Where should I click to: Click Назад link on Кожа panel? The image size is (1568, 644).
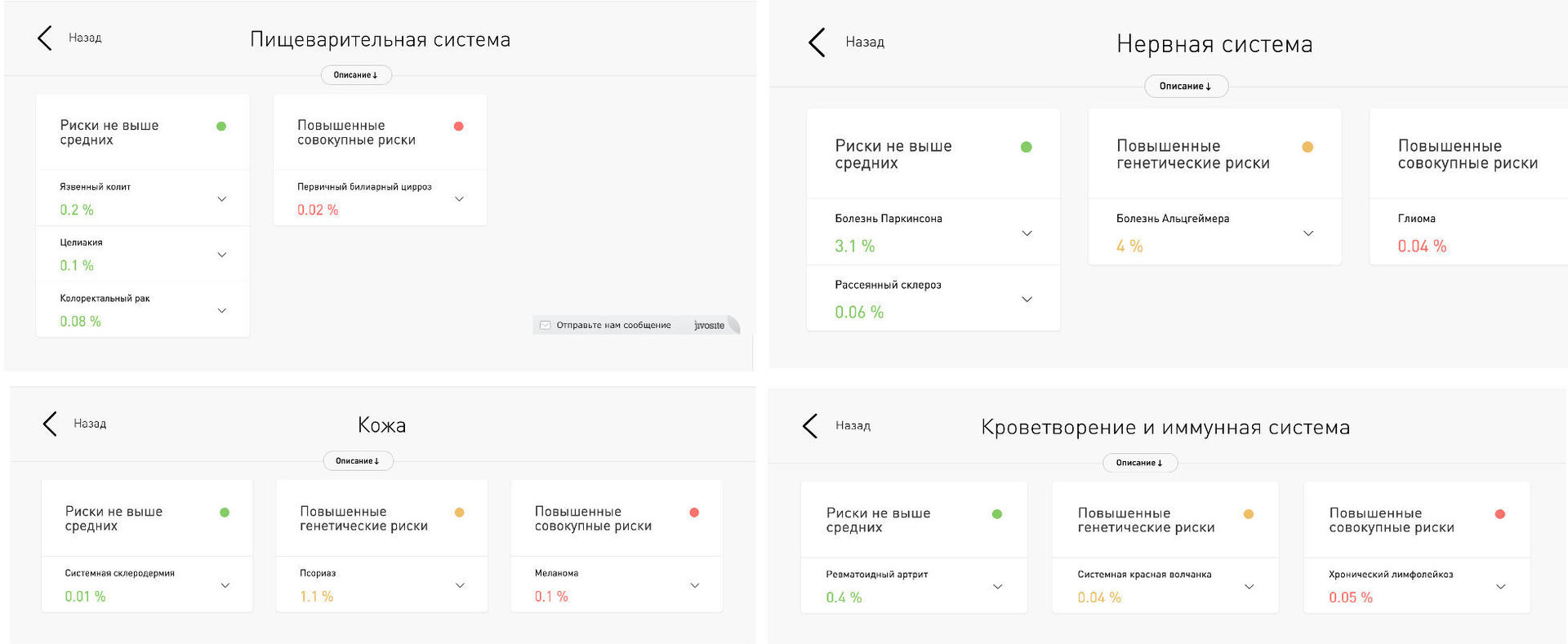coord(90,424)
